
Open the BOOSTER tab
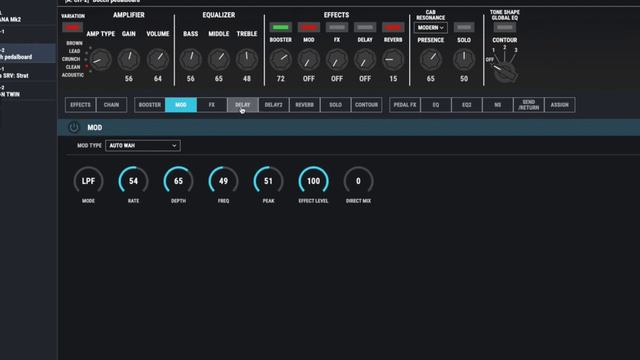pyautogui.click(x=150, y=105)
